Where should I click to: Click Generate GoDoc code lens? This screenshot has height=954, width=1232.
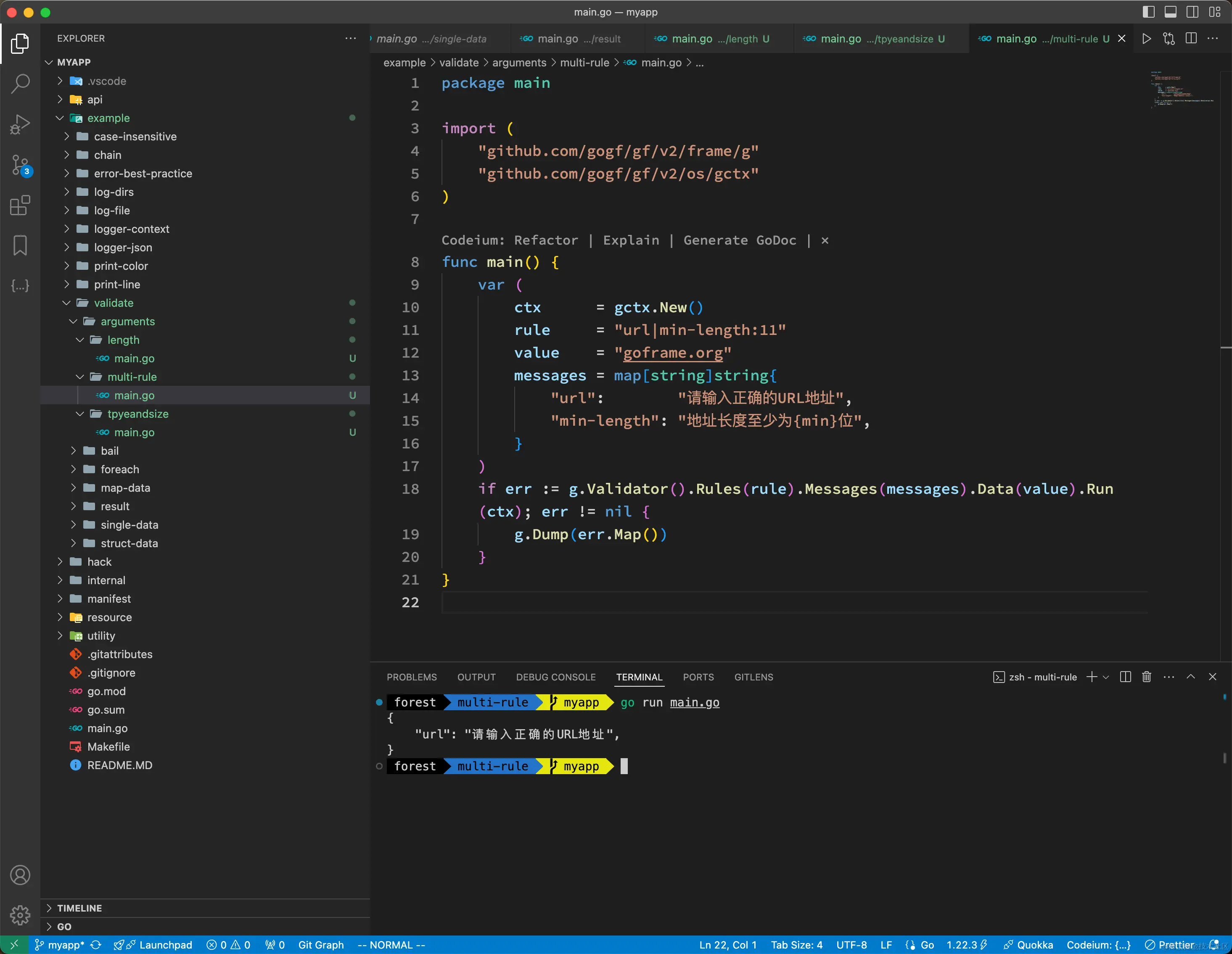click(x=740, y=240)
